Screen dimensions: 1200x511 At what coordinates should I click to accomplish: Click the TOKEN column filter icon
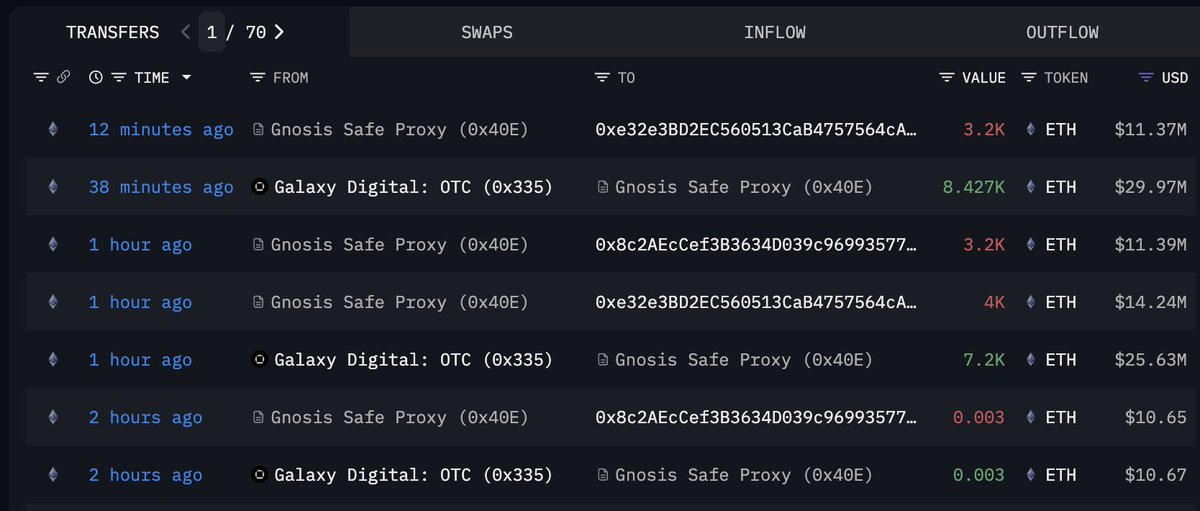(1028, 77)
